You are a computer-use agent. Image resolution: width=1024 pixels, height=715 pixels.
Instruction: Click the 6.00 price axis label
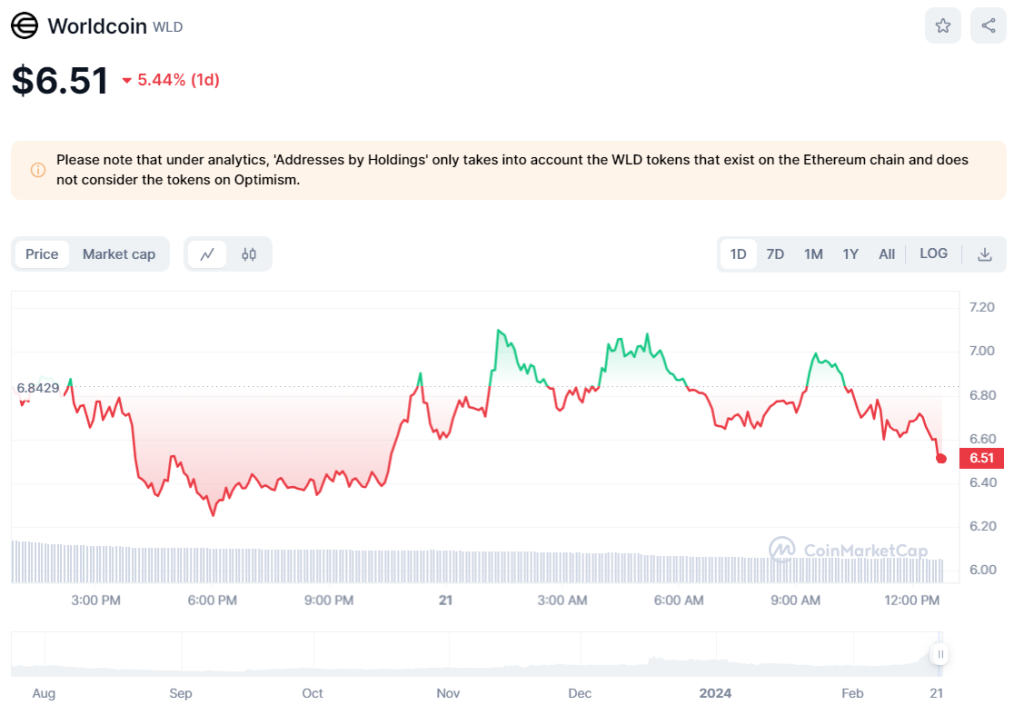983,569
